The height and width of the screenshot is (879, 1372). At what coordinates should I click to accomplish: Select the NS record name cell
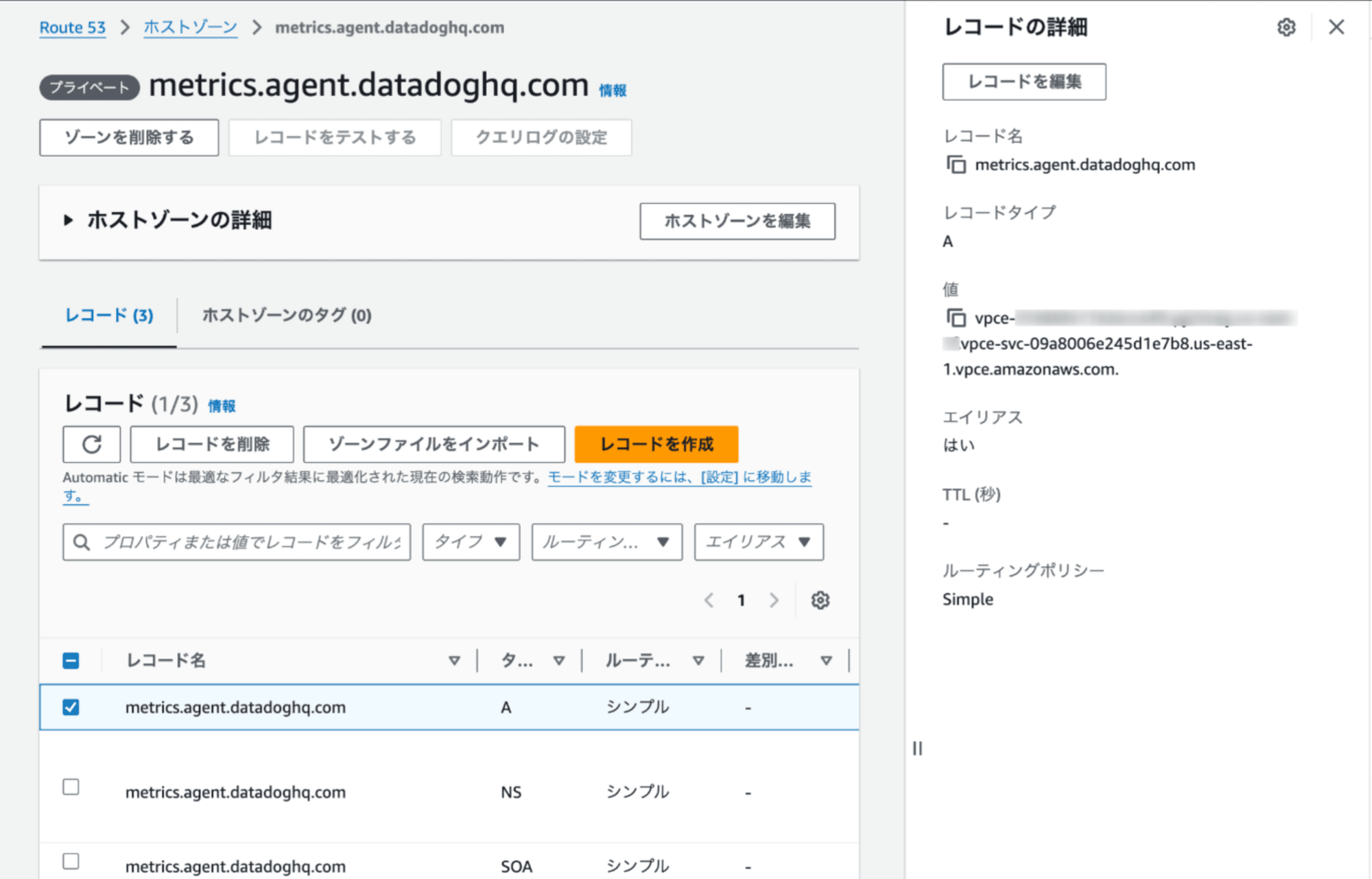(235, 792)
